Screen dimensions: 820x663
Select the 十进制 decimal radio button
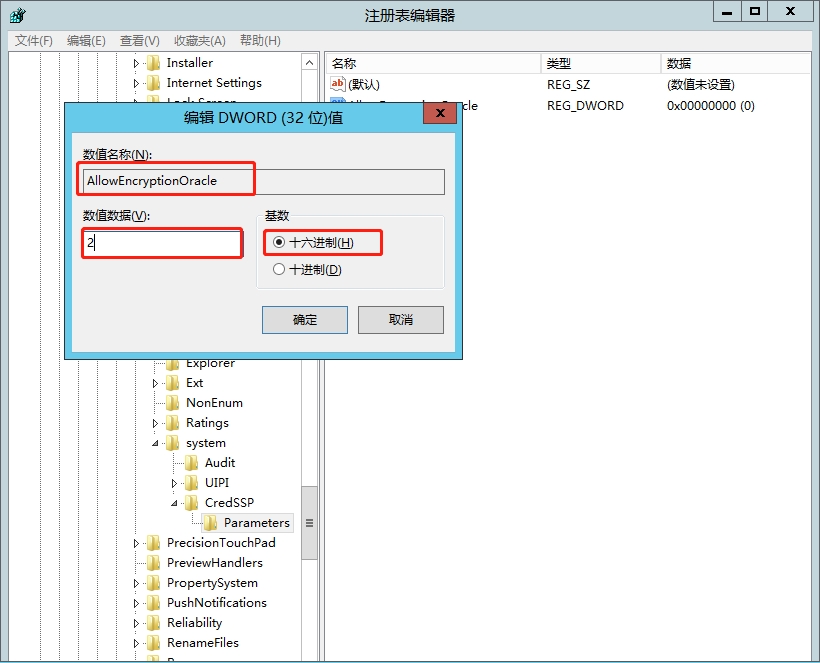[279, 269]
